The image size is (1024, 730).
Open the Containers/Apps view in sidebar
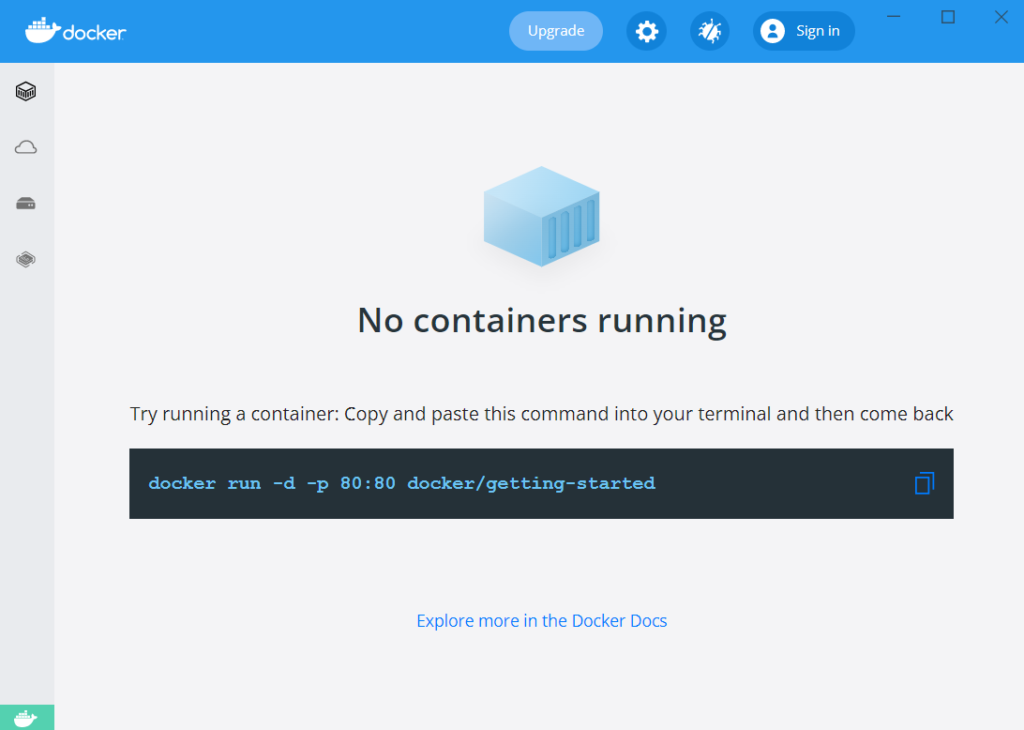click(26, 90)
